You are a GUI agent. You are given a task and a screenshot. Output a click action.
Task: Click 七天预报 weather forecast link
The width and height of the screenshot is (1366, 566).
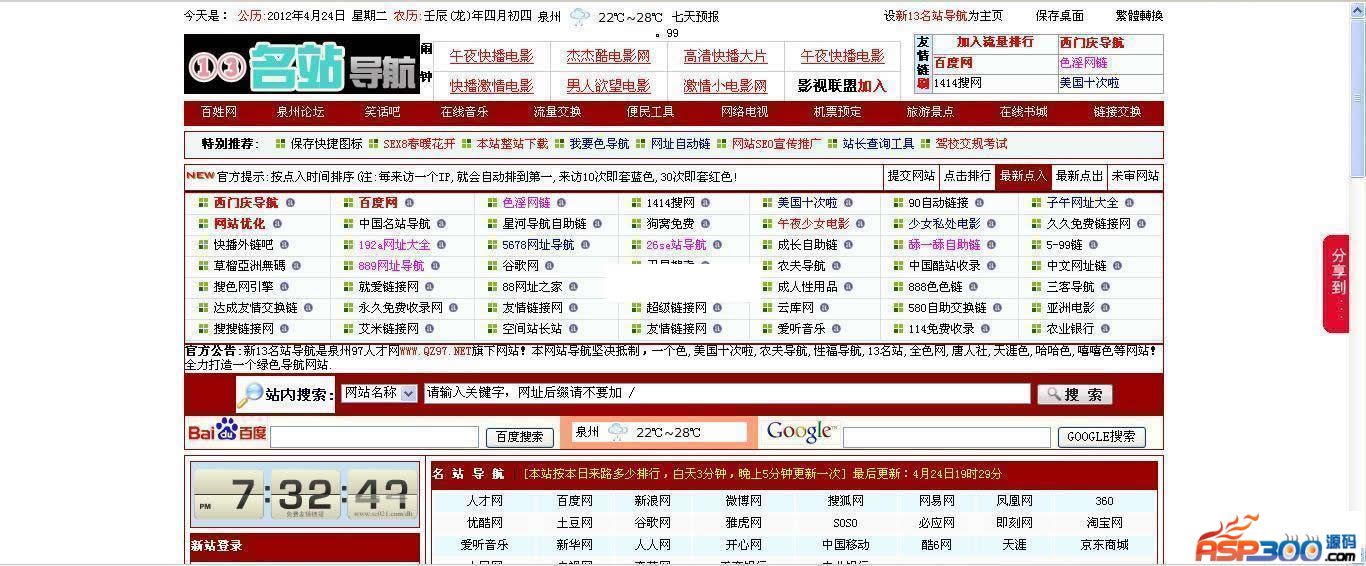pos(695,17)
